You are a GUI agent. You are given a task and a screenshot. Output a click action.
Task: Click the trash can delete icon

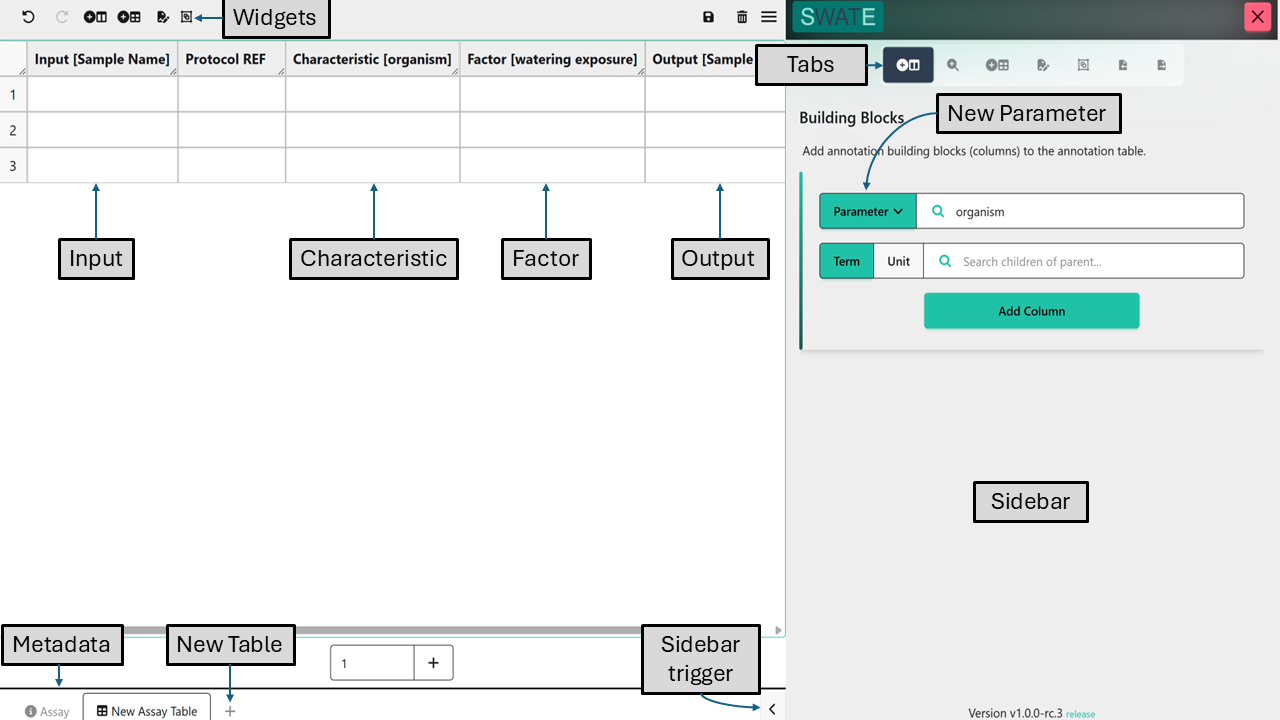742,17
